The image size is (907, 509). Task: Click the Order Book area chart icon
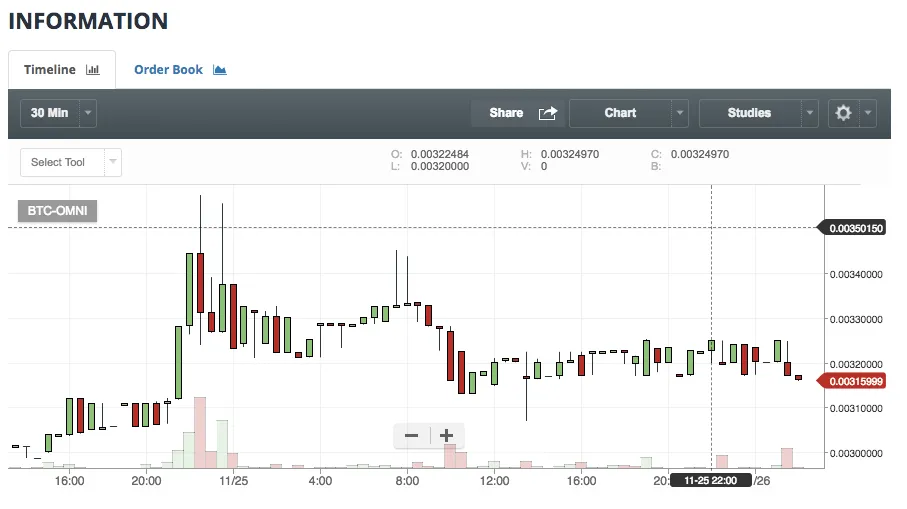(x=220, y=69)
